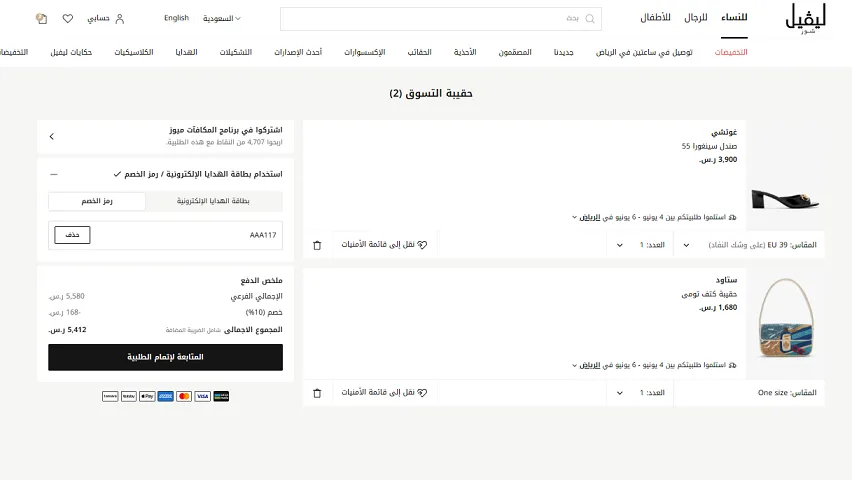This screenshot has height=480, width=852.
Task: Collapse the e-gift card / promo code section
Action: click(x=53, y=174)
